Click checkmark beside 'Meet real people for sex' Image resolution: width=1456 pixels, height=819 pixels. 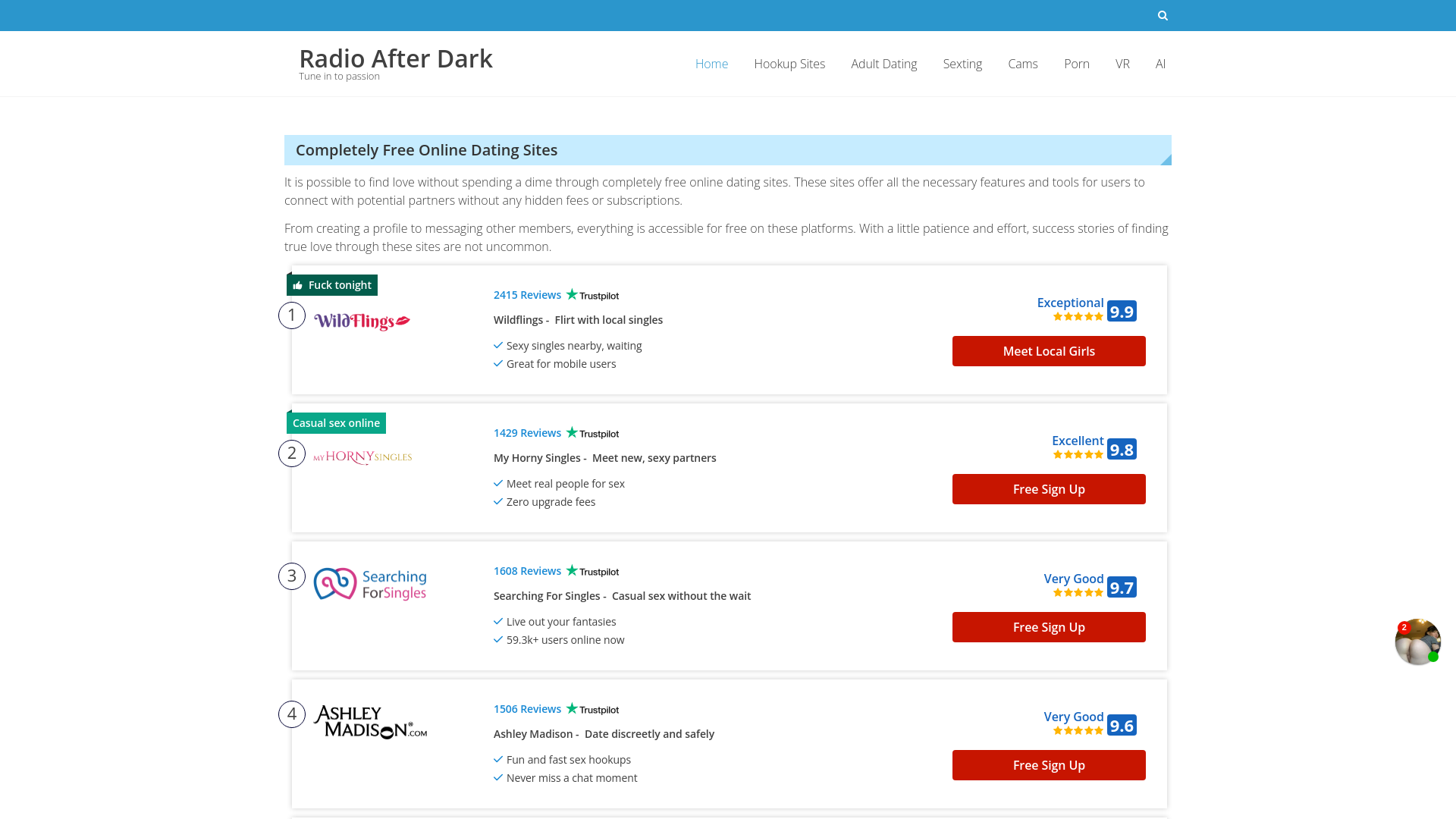pos(498,483)
